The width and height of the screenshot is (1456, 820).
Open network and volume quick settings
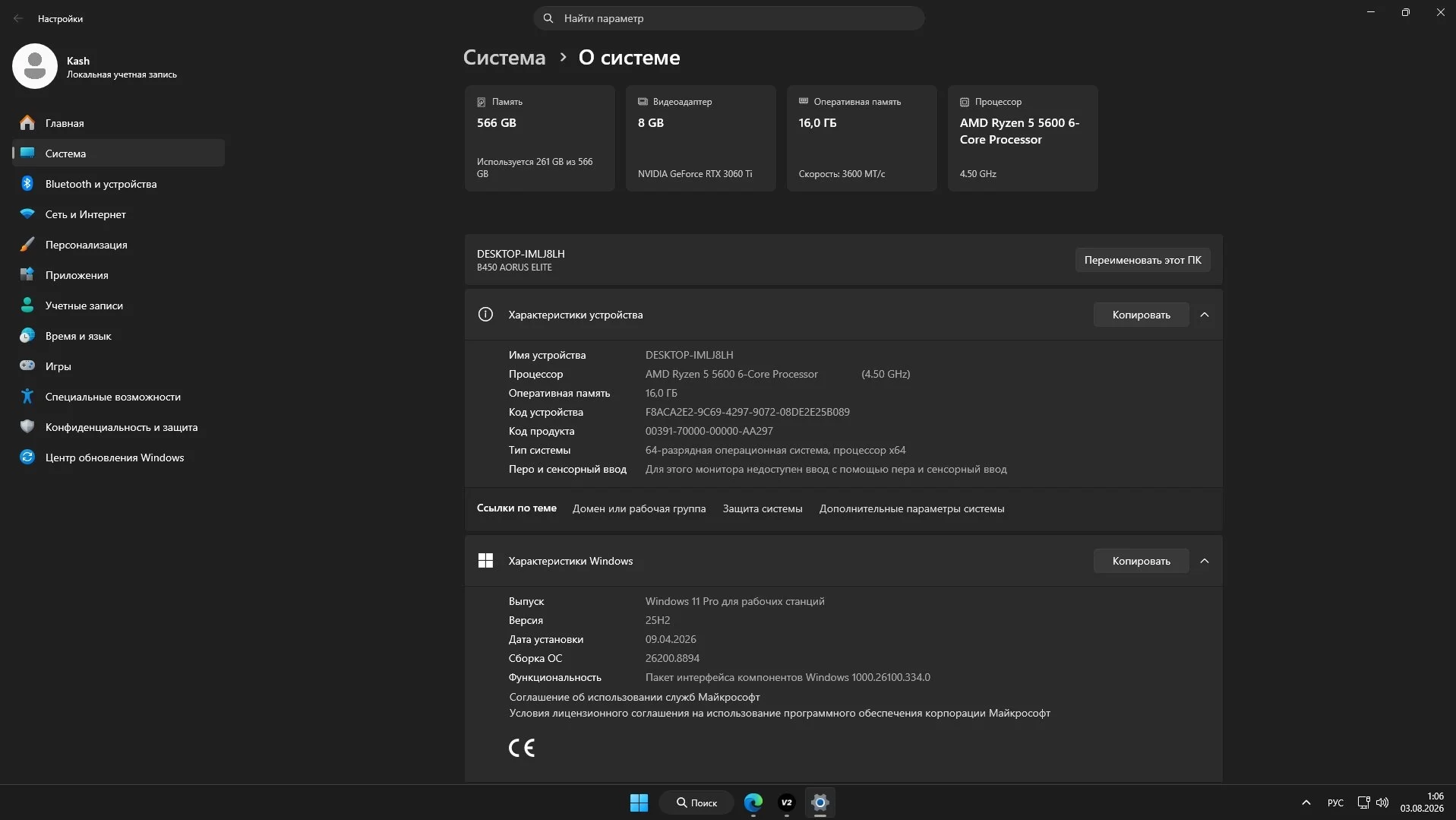pos(1373,803)
